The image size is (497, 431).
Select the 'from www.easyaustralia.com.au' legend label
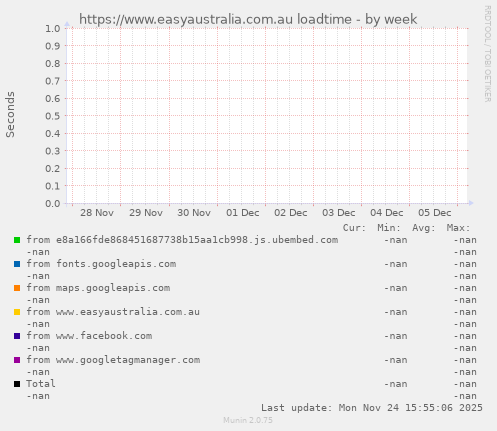[113, 312]
